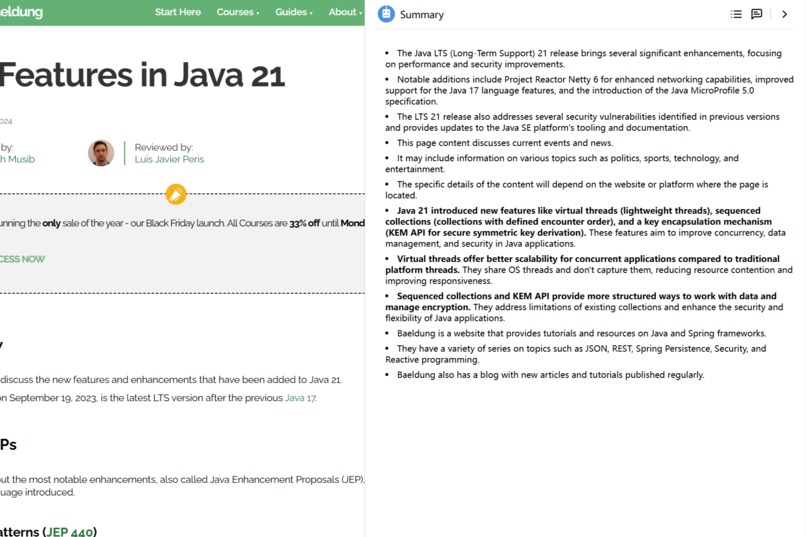Click the Summary assistant robot icon
806x537 pixels.
[x=386, y=14]
